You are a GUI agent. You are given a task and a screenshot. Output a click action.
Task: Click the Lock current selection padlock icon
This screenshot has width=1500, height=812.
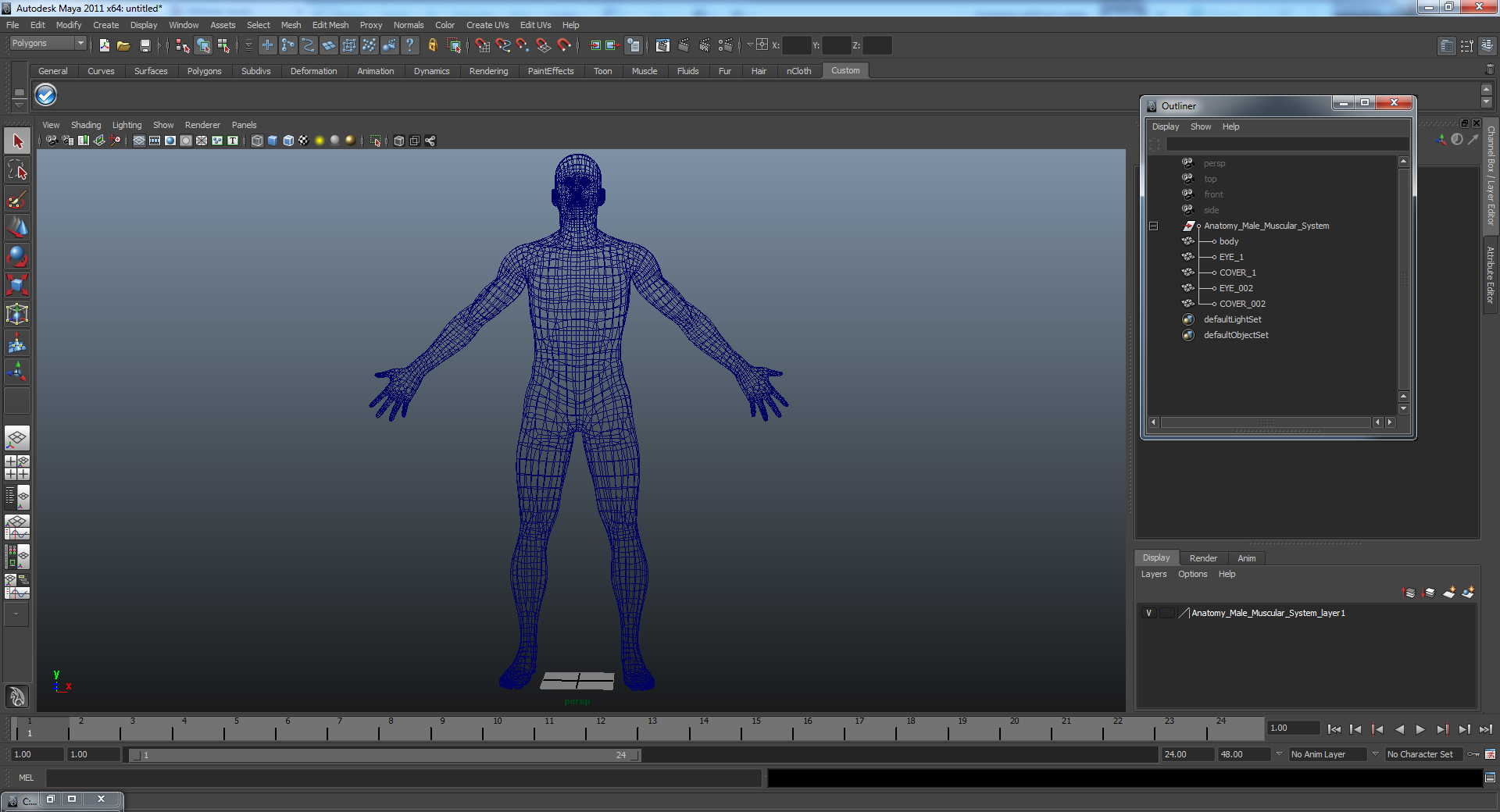tap(433, 45)
